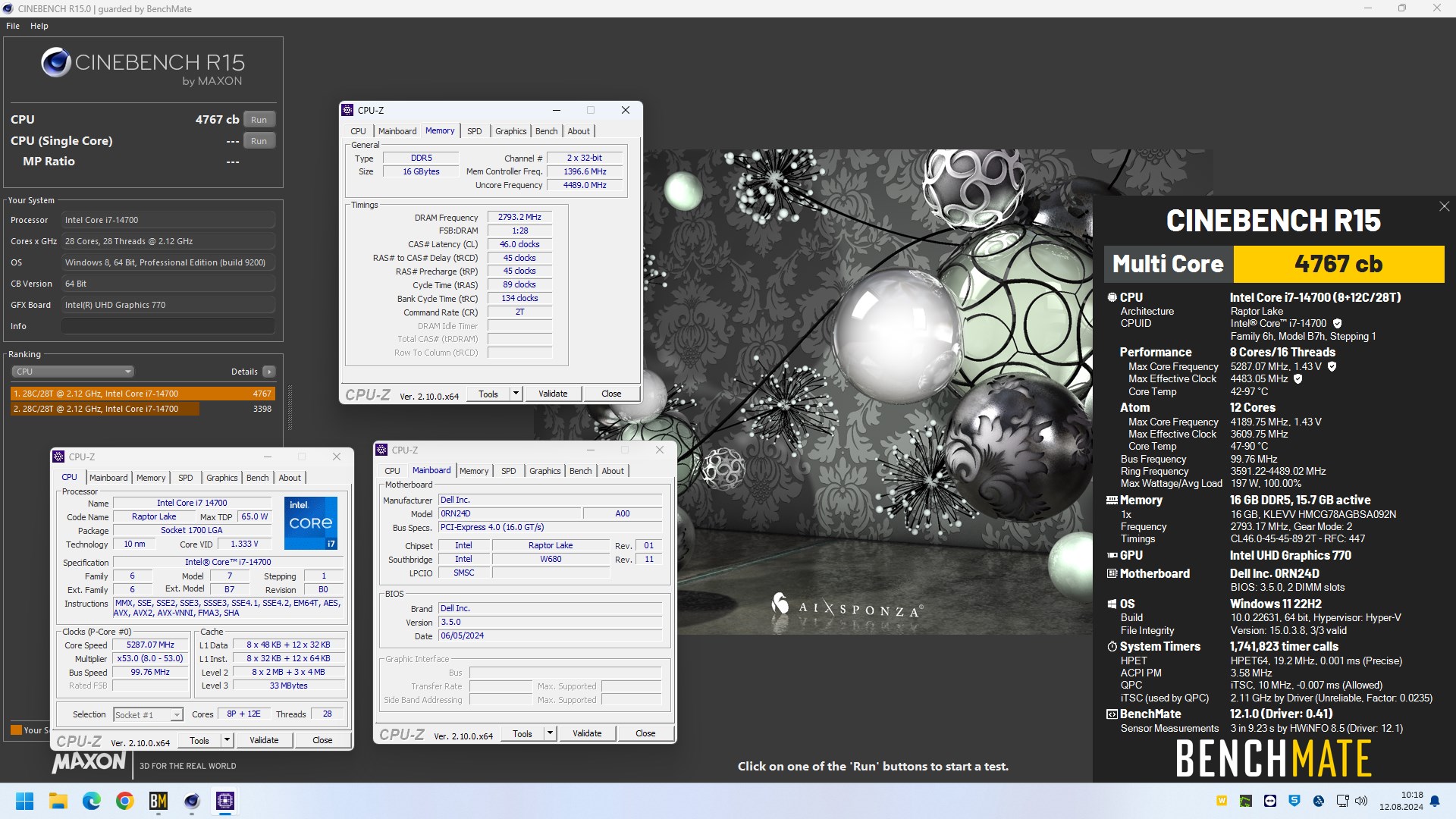
Task: Open the NVIDIA tray icon
Action: 1246,801
